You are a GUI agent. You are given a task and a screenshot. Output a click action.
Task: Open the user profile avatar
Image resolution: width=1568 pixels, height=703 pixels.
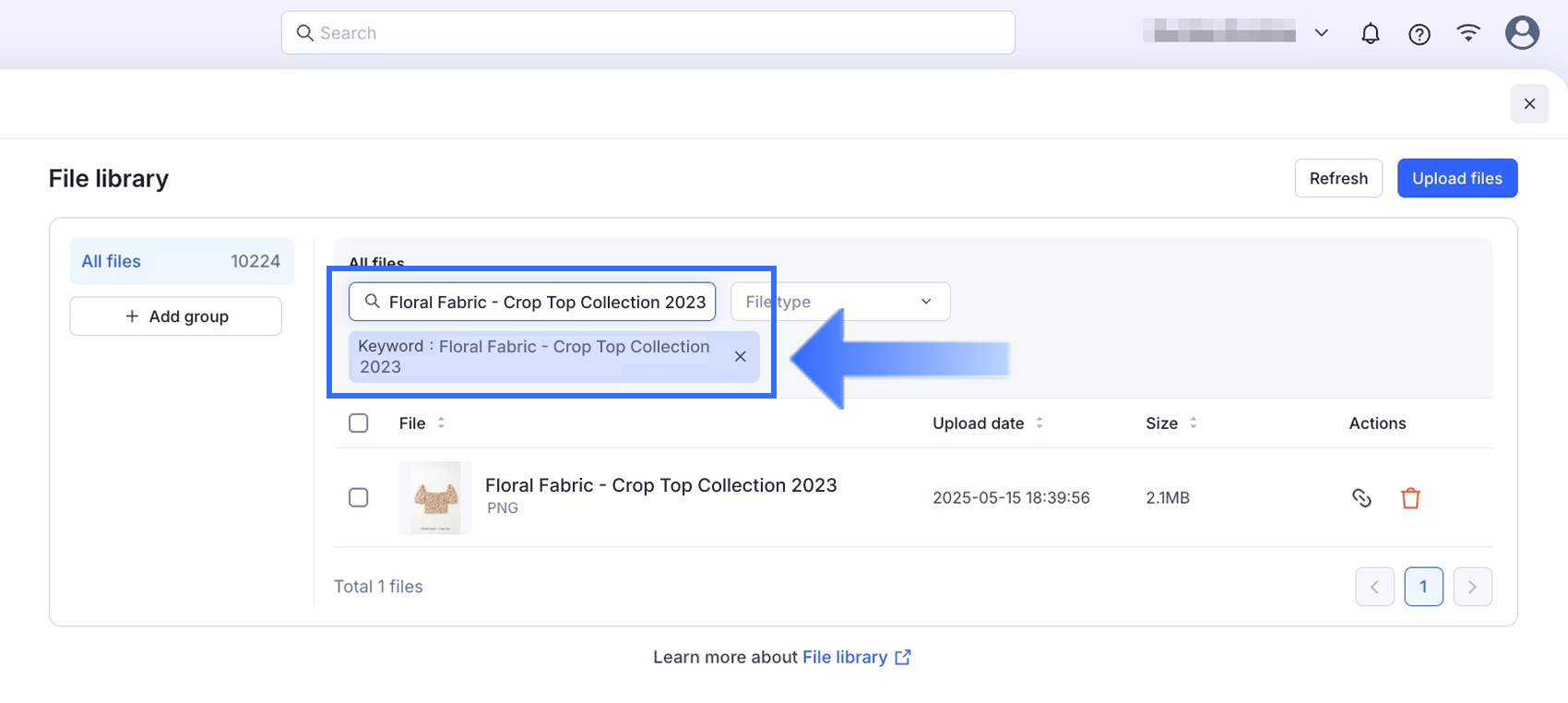click(x=1522, y=33)
